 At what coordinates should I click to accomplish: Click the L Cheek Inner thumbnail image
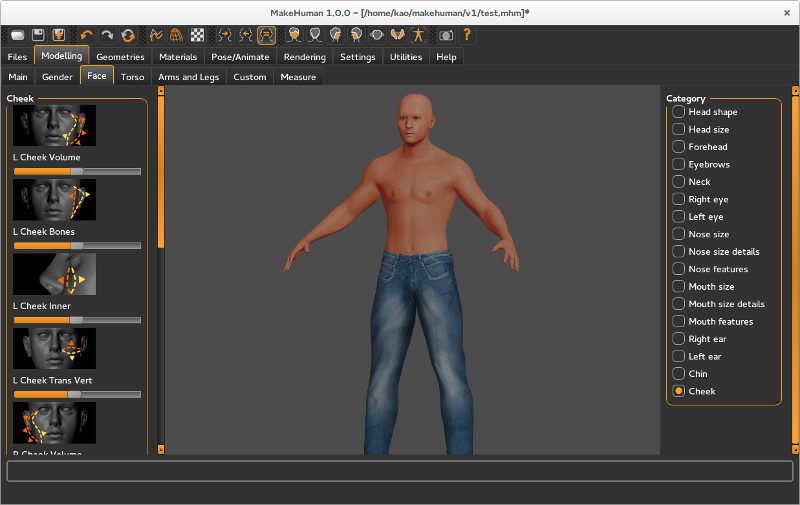[x=54, y=273]
